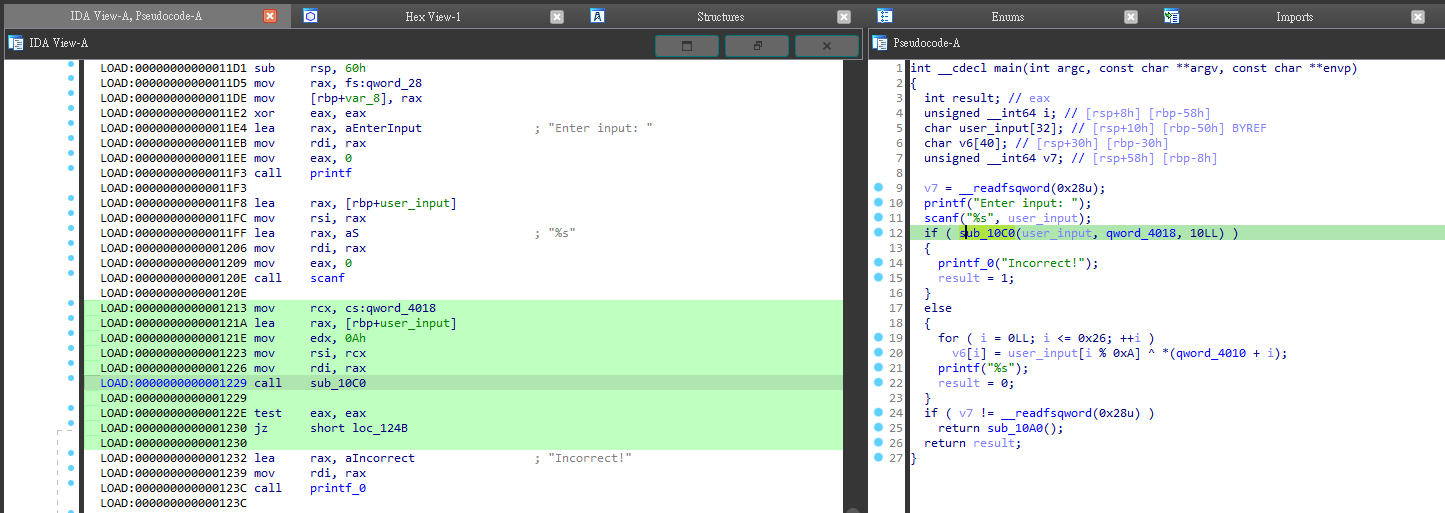Click sub_10C0 in pseudocode line 12

pos(988,233)
